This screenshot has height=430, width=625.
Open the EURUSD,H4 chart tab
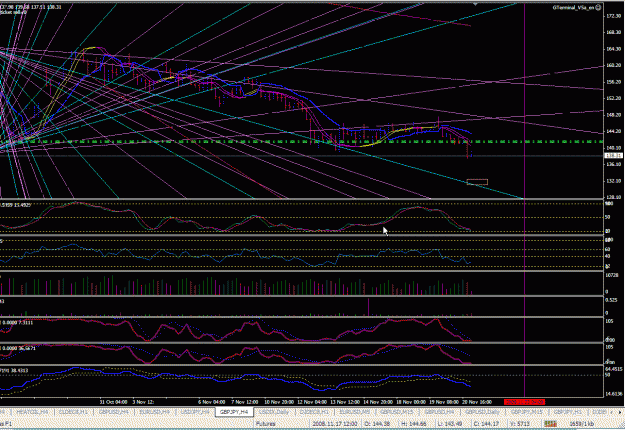155,412
